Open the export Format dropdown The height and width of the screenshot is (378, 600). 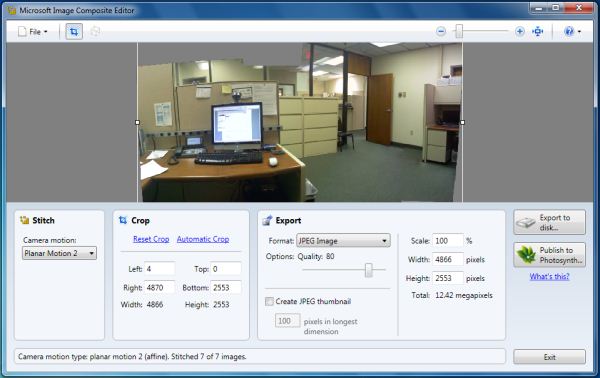pyautogui.click(x=343, y=241)
